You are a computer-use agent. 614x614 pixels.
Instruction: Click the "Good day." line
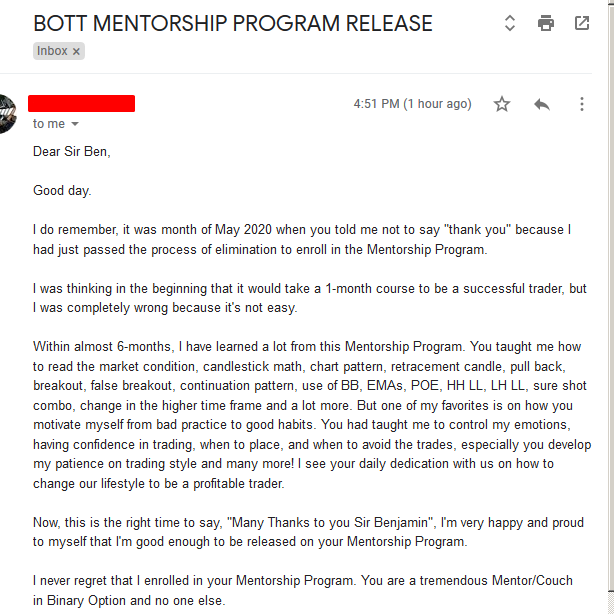pyautogui.click(x=62, y=190)
